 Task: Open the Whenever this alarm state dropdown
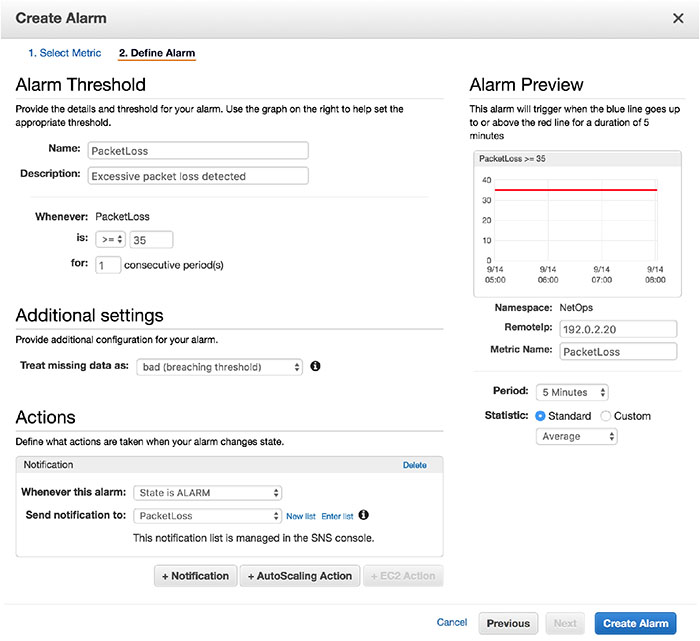point(208,492)
